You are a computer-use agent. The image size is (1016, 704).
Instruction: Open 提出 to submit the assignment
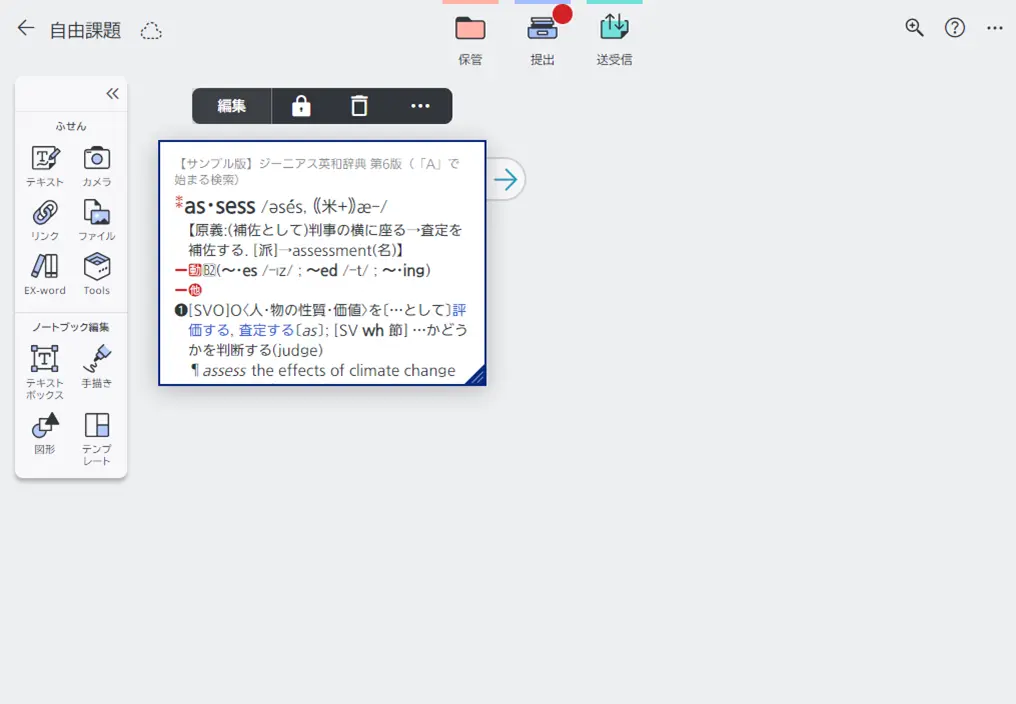pyautogui.click(x=542, y=38)
